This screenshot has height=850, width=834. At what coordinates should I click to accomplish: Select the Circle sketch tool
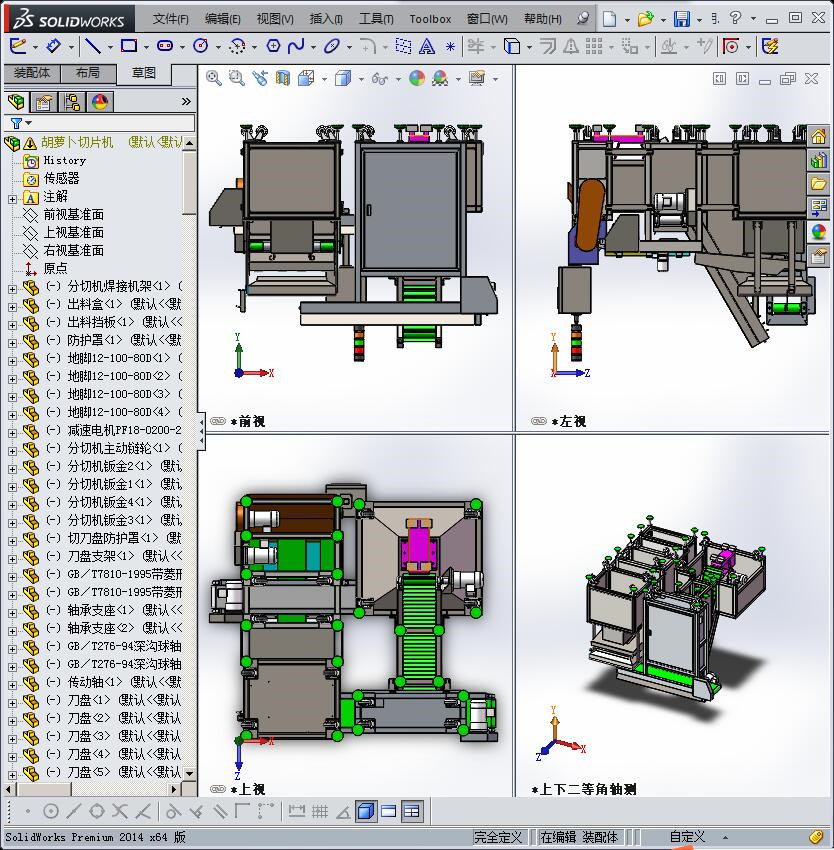coord(201,47)
